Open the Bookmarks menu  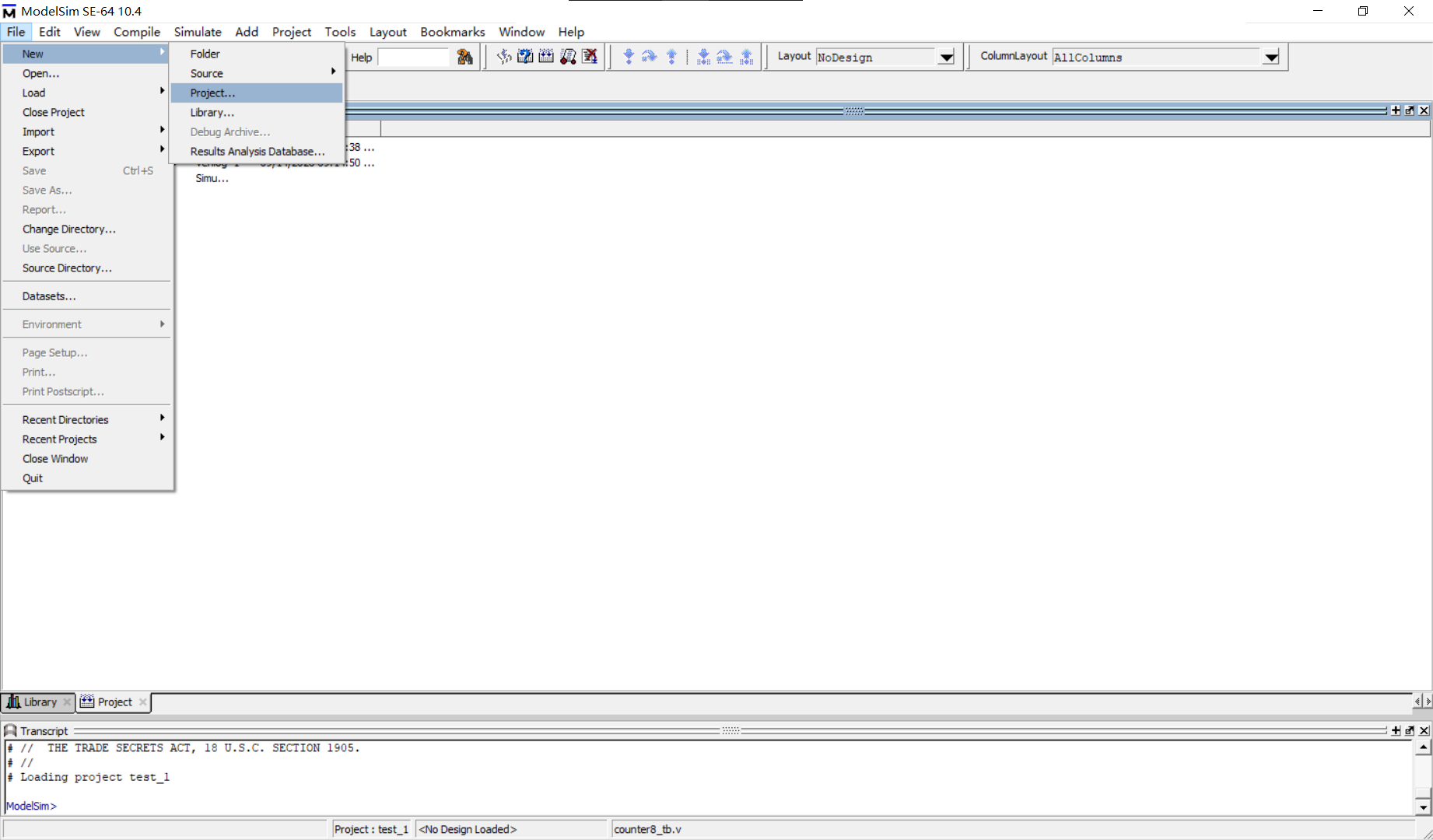pos(452,32)
